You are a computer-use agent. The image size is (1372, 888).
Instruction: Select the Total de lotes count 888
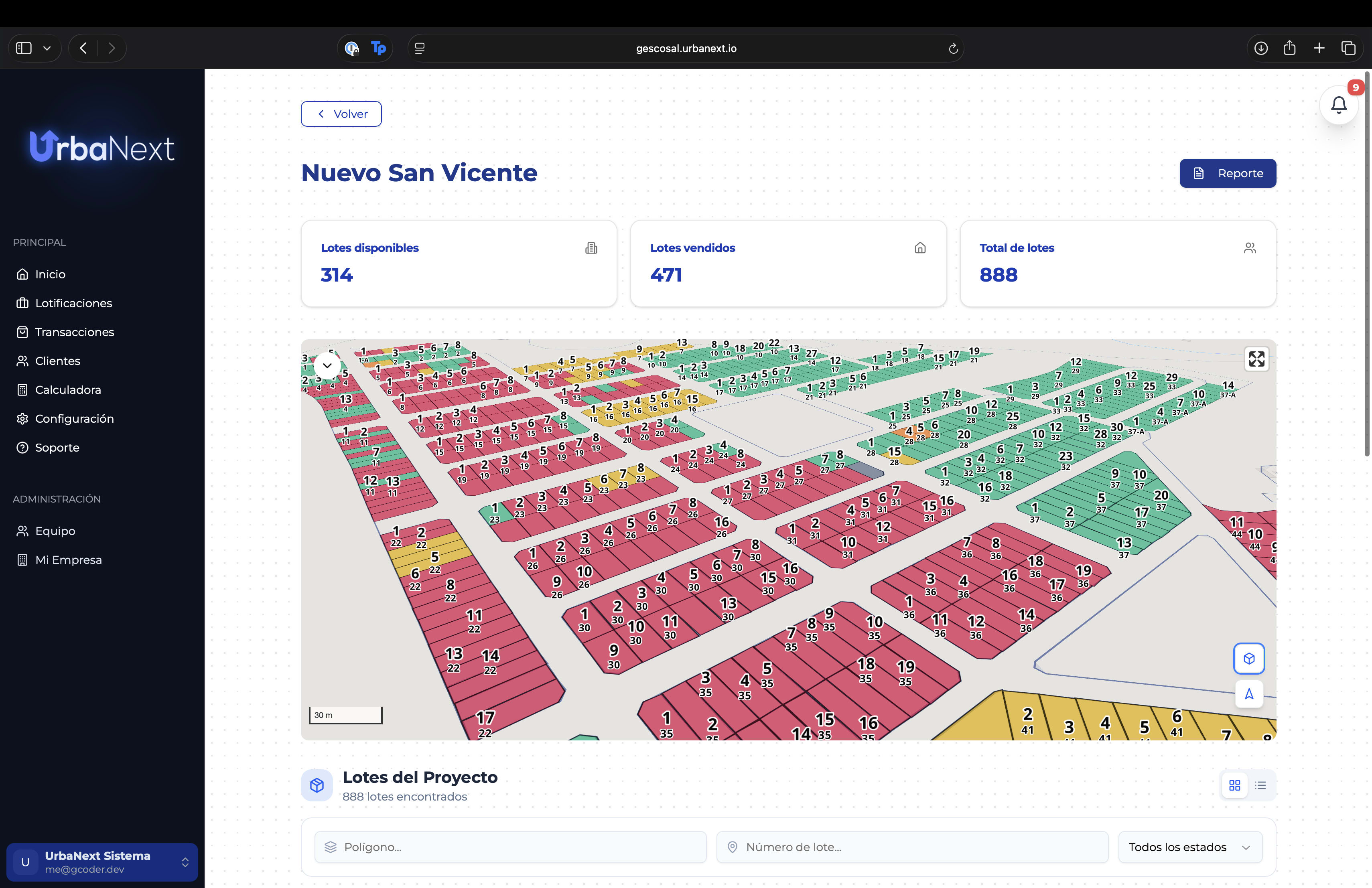click(x=999, y=275)
